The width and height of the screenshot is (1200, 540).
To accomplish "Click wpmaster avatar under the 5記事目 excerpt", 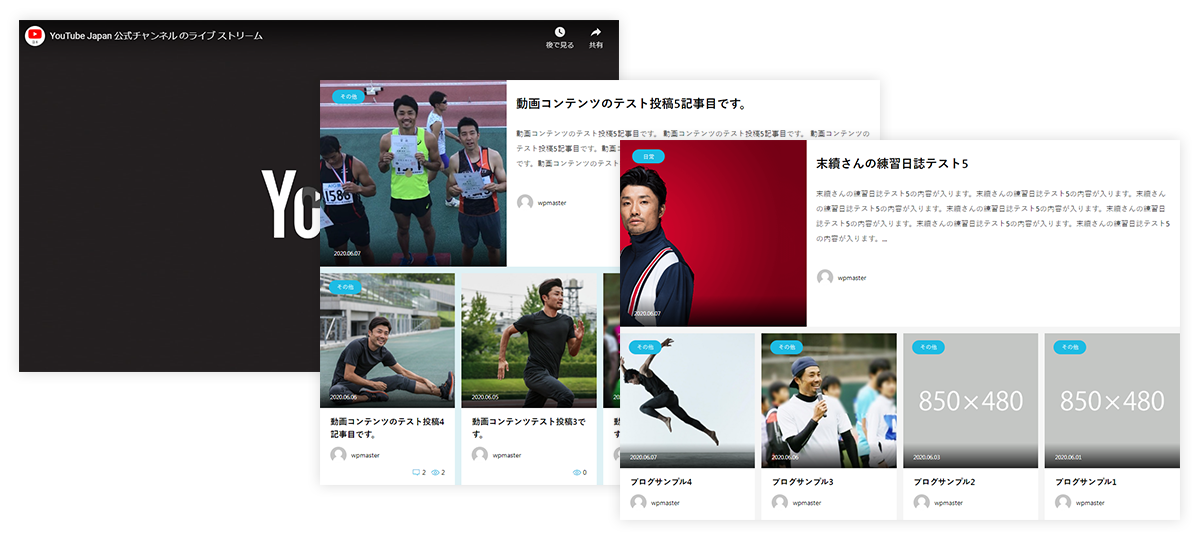I will coord(525,202).
